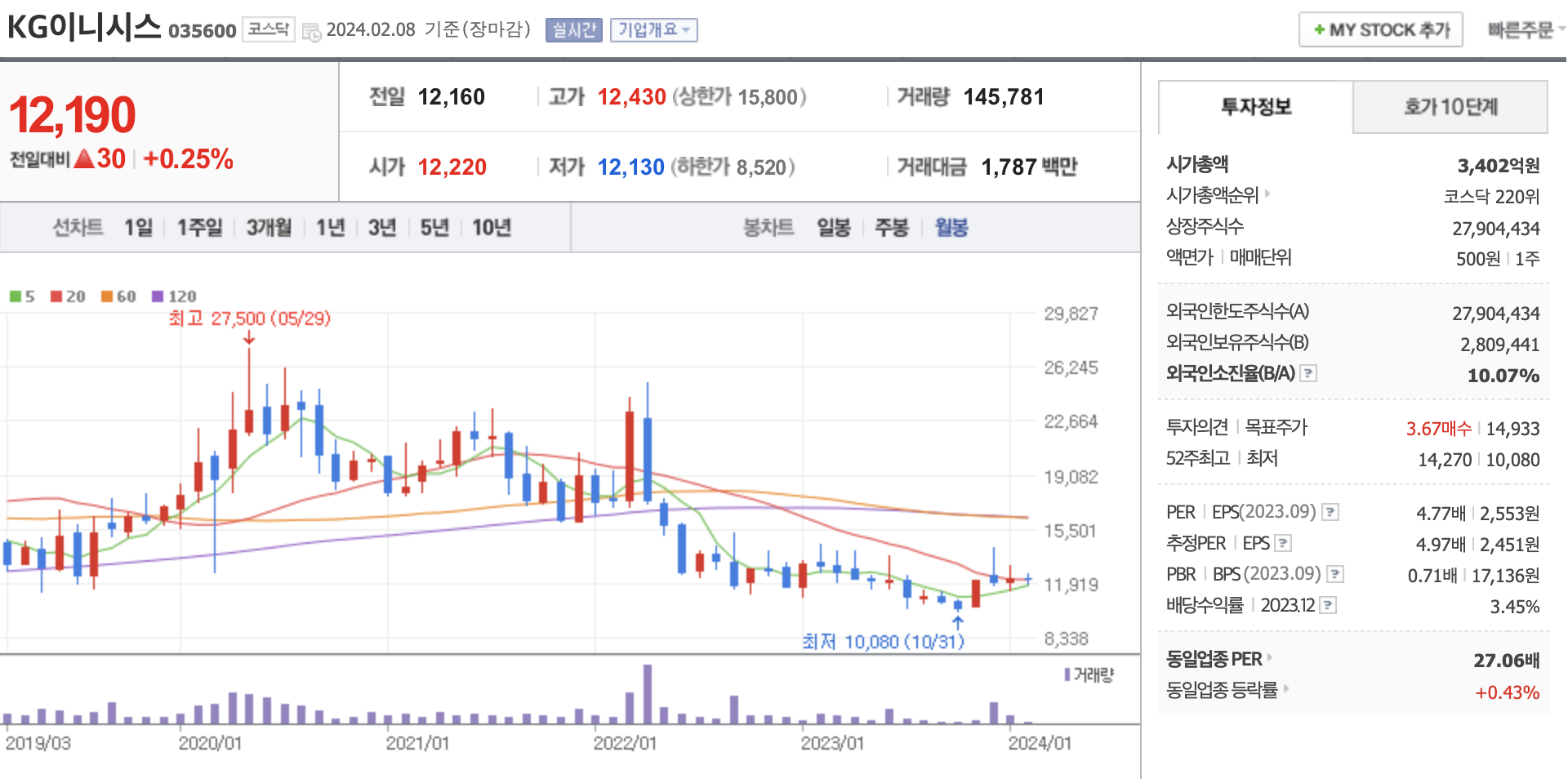The height and width of the screenshot is (779, 1568).
Task: Click current price 12,190
Action: pos(73,115)
